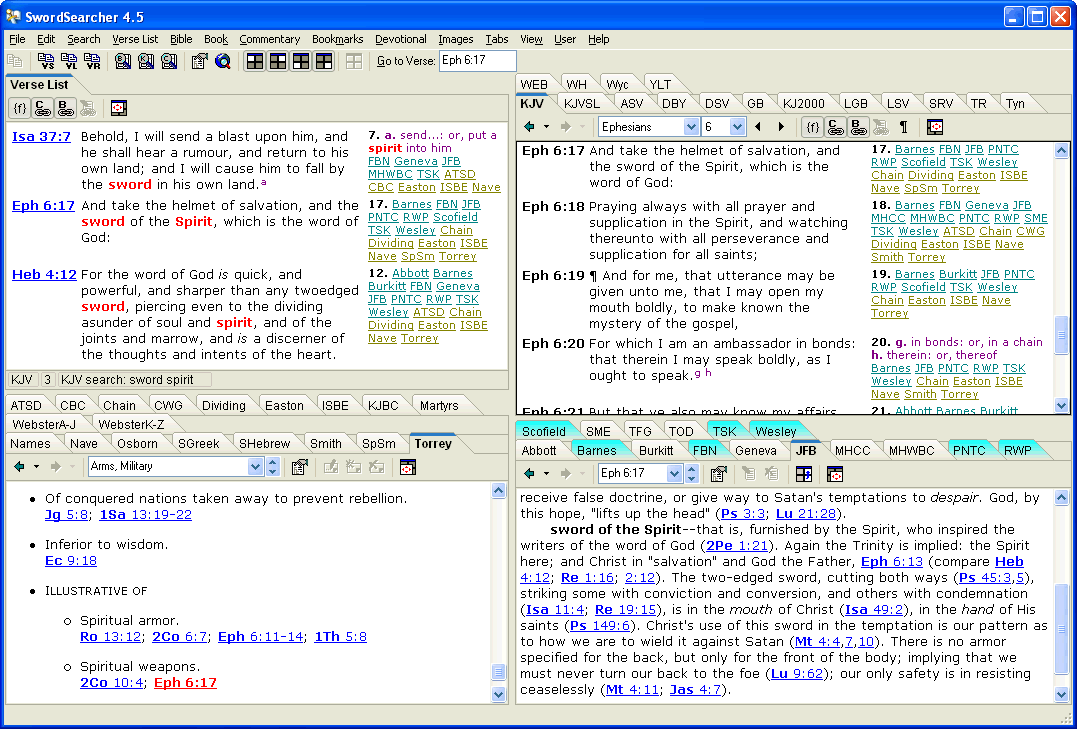Open the Commentary menu
Screen dimensions: 1077x729
click(x=269, y=39)
